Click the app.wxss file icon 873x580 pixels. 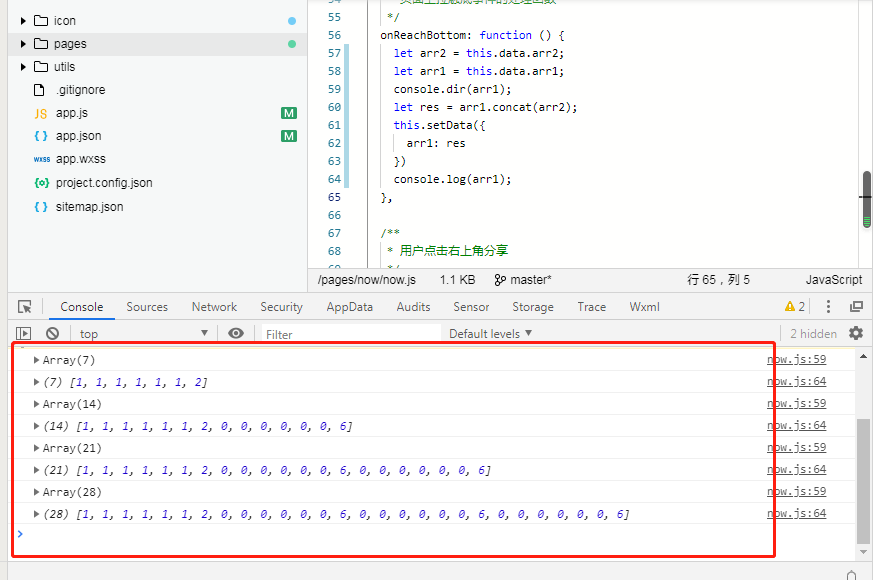[41, 159]
